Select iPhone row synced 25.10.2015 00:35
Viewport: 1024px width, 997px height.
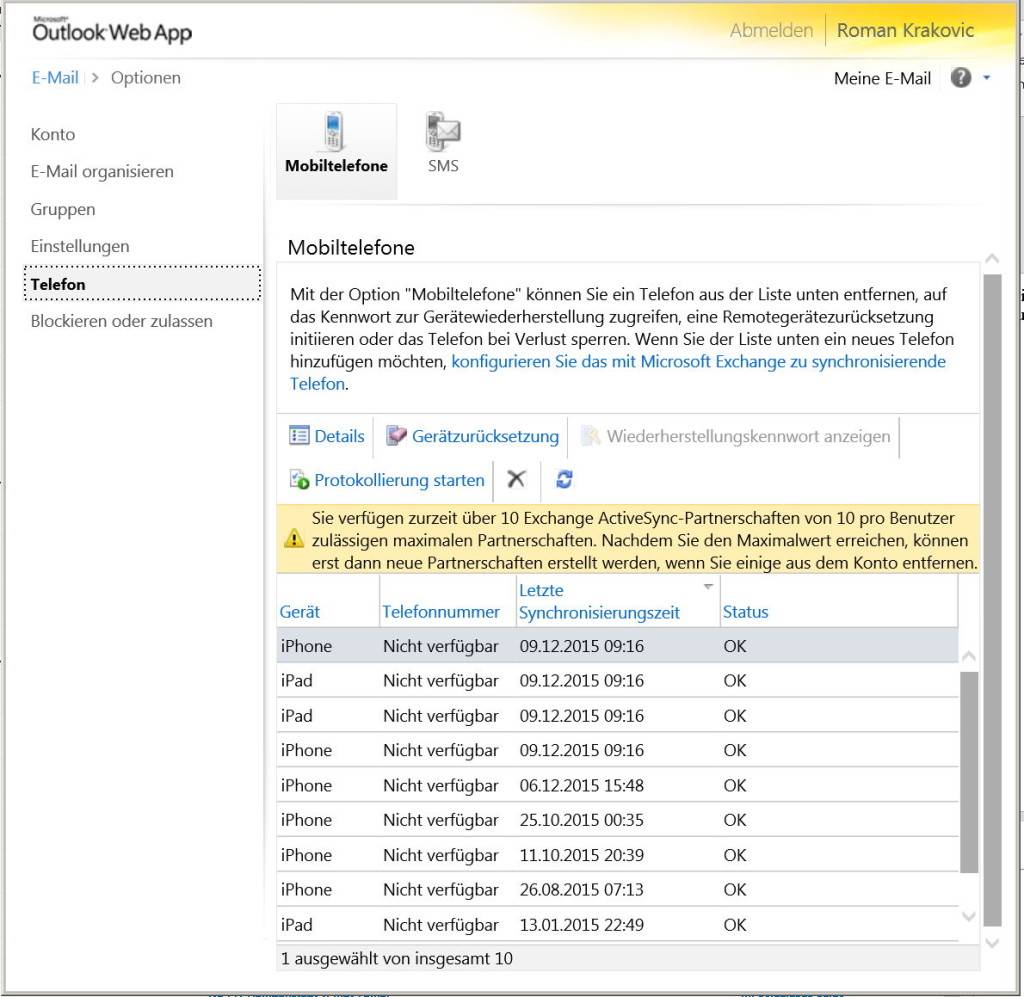(617, 820)
